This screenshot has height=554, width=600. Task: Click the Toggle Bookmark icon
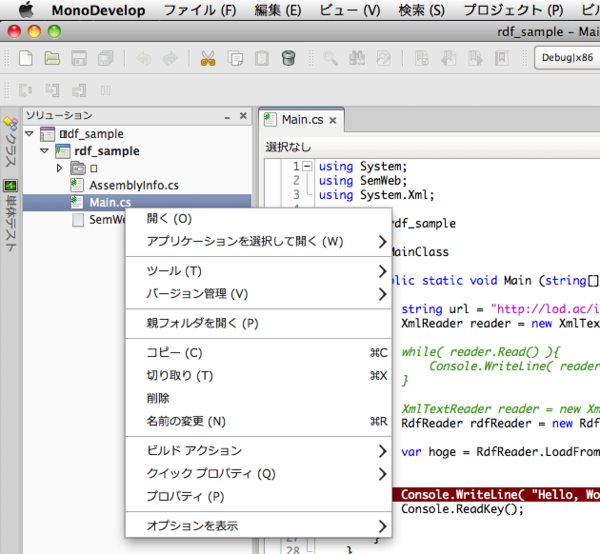click(x=422, y=58)
